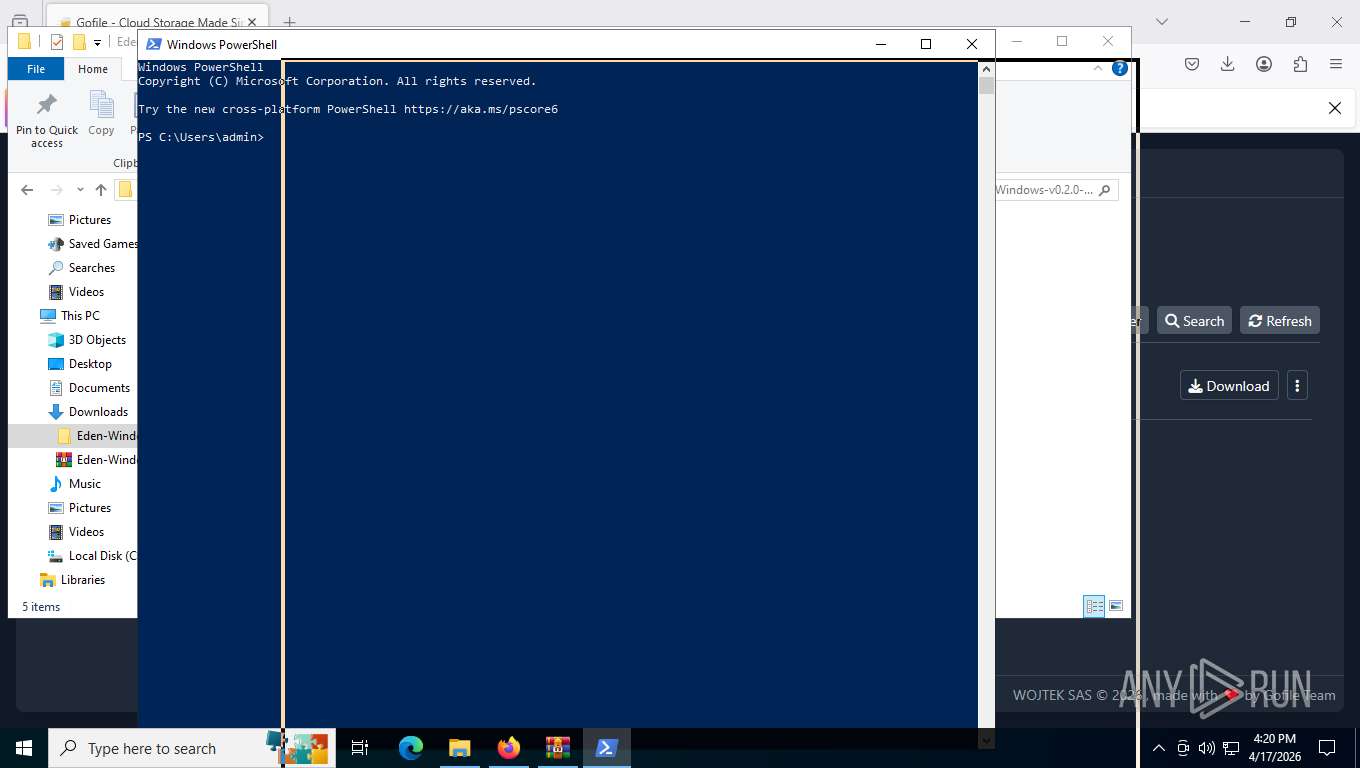Click the Explorer search box

[x=1056, y=190]
